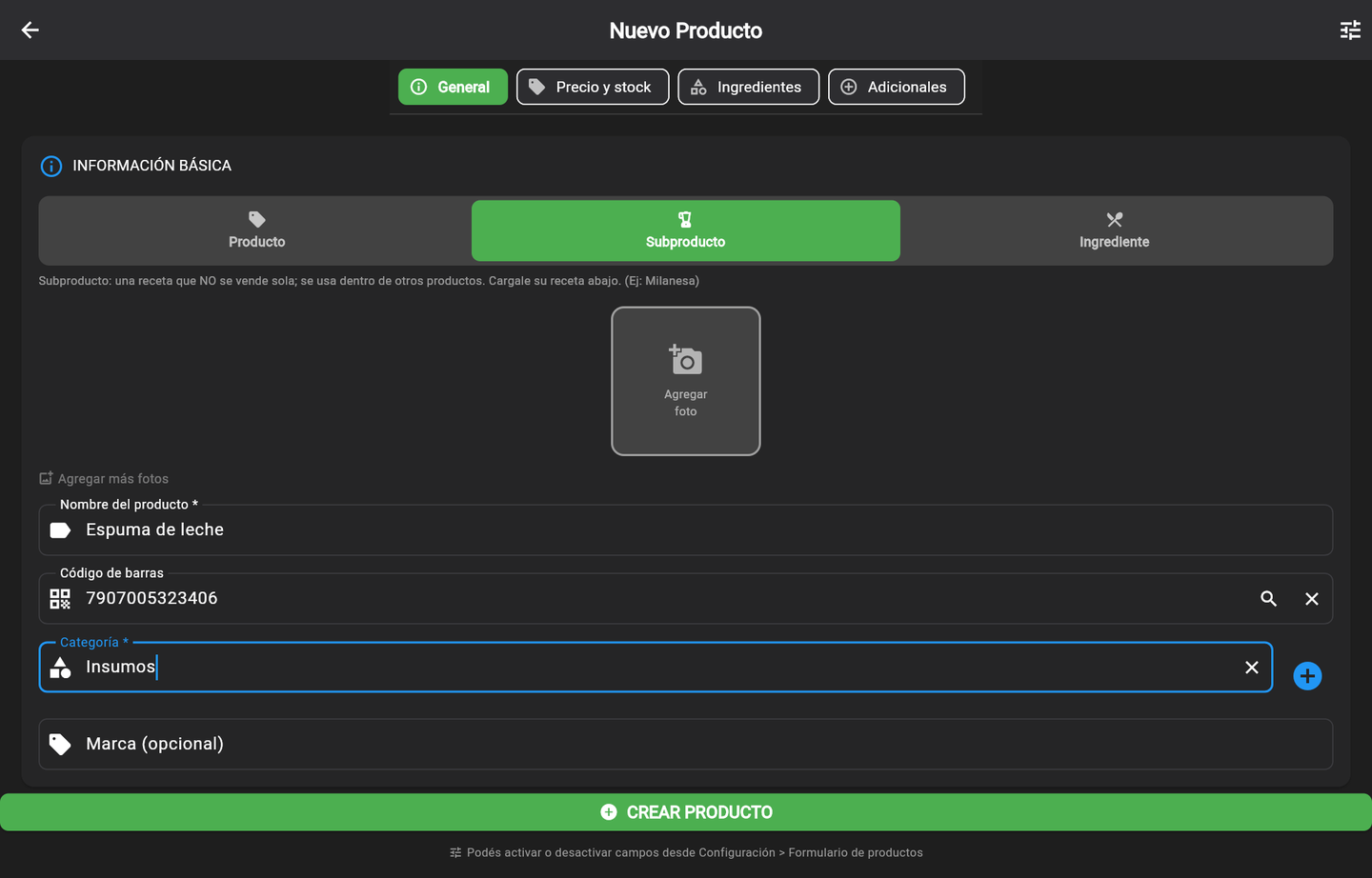1372x878 pixels.
Task: Edit the Nombre del producto field
Action: 685,530
